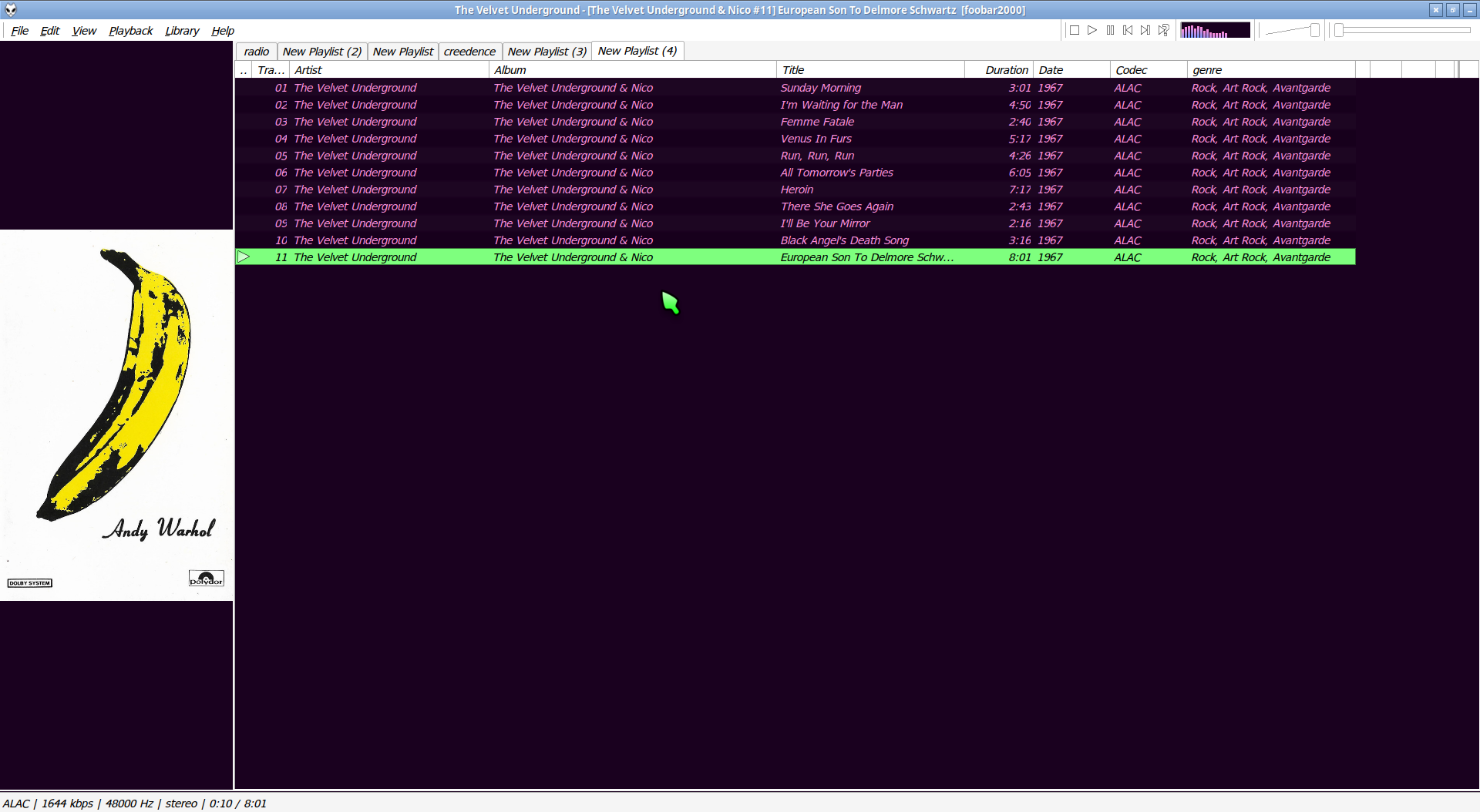Viewport: 1480px width, 812px height.
Task: Sort by the Title column header
Action: point(871,70)
